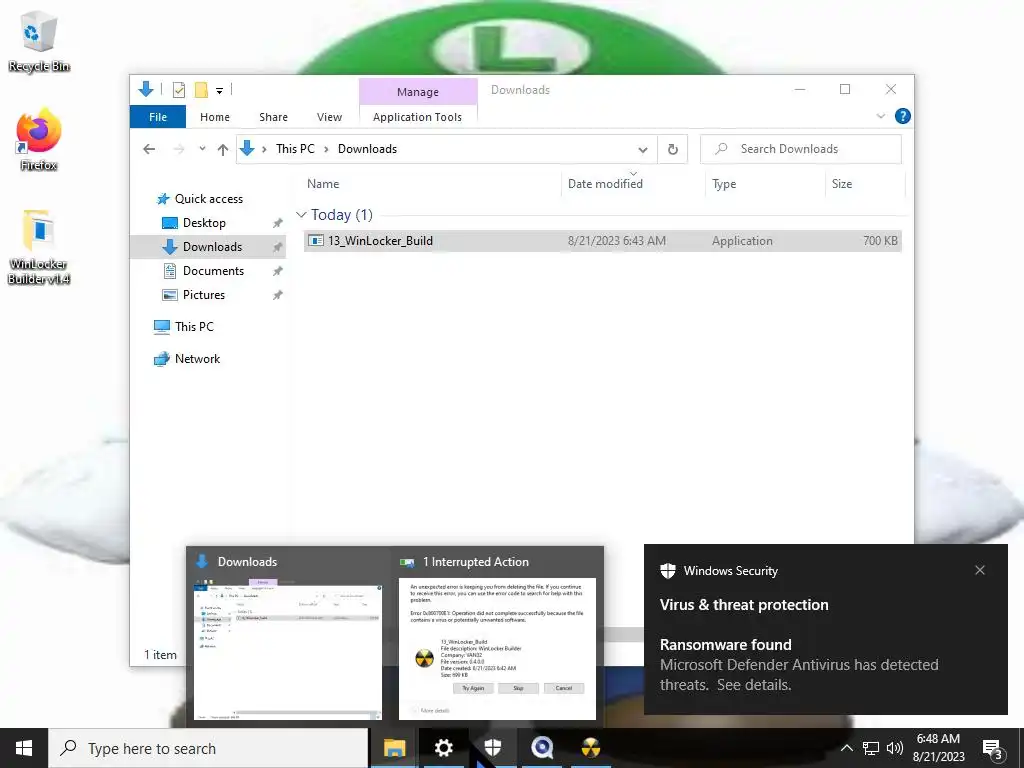This screenshot has width=1024, height=768.
Task: Click This PC in the address bar
Action: pyautogui.click(x=295, y=149)
